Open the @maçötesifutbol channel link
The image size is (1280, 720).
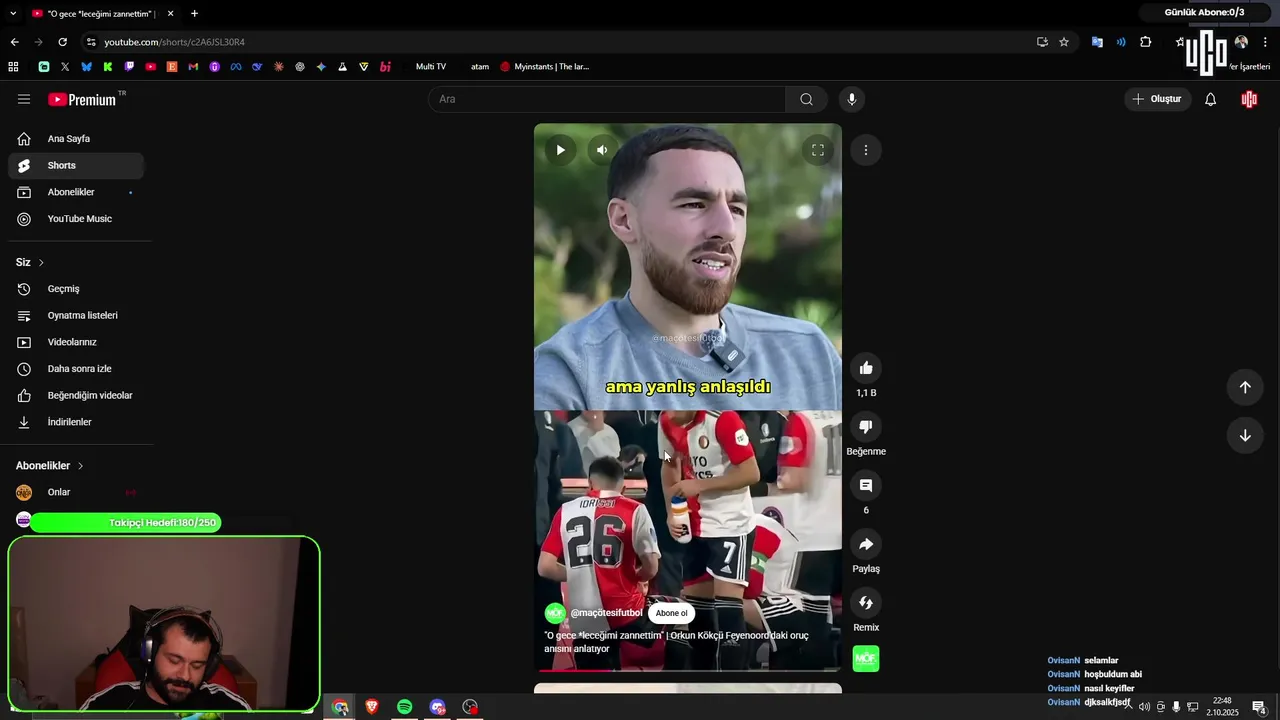(606, 613)
